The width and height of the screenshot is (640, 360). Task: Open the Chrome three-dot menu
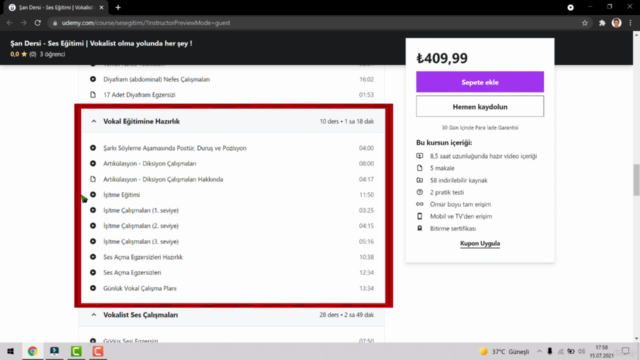coord(631,23)
